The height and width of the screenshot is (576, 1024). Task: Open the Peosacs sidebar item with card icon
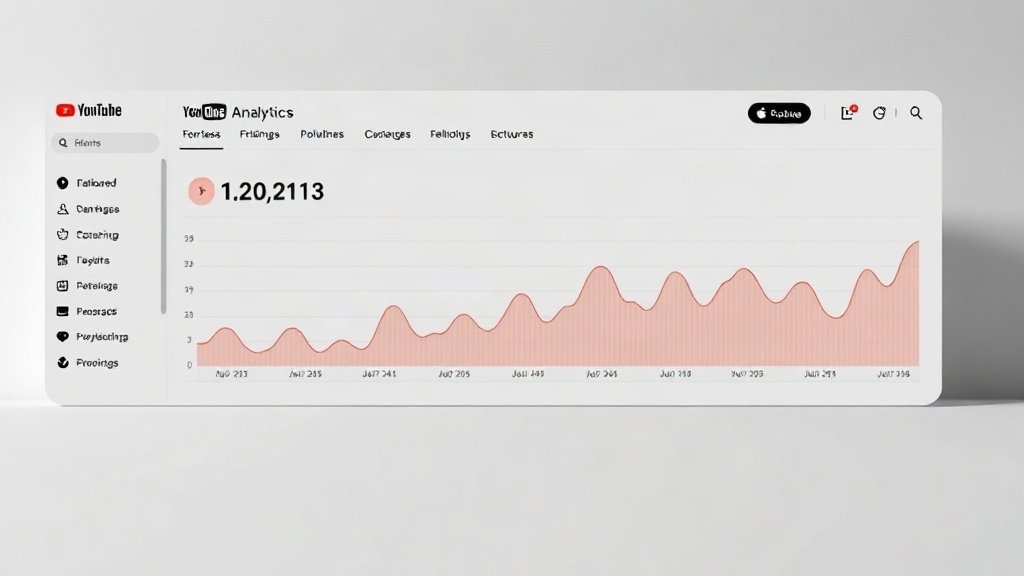pos(86,312)
